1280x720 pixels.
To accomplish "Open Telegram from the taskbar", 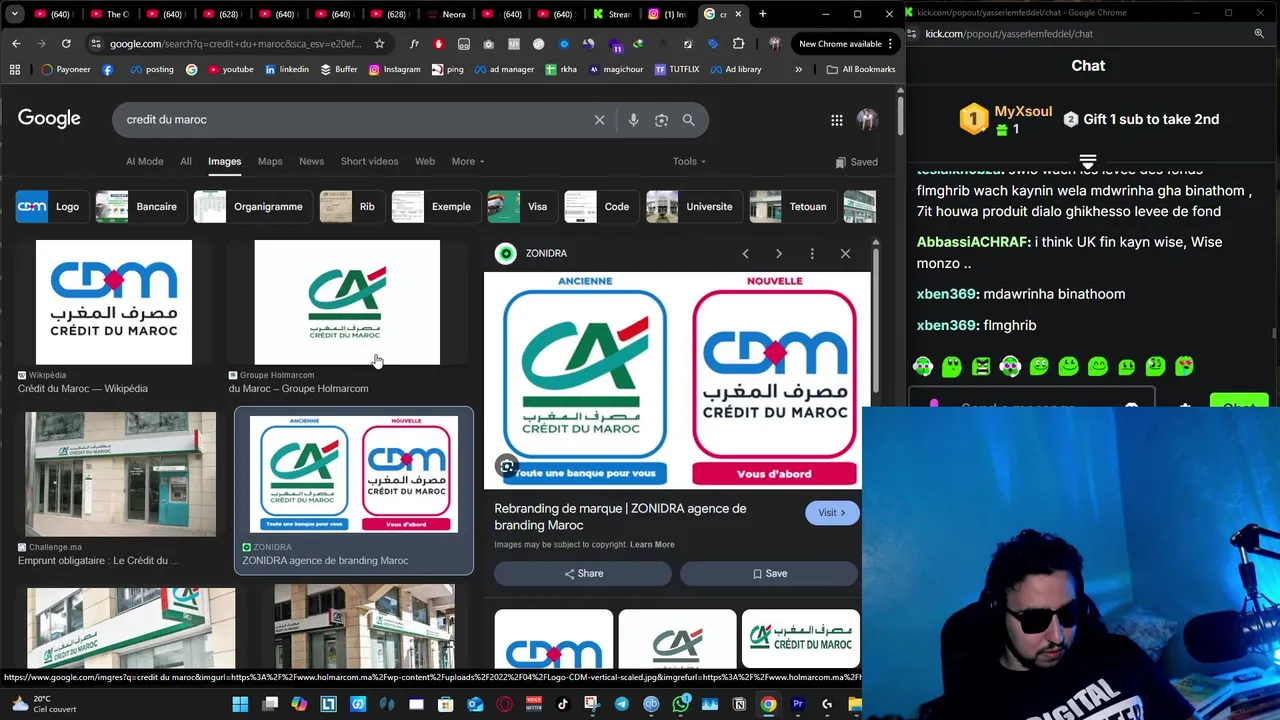I will 622,704.
